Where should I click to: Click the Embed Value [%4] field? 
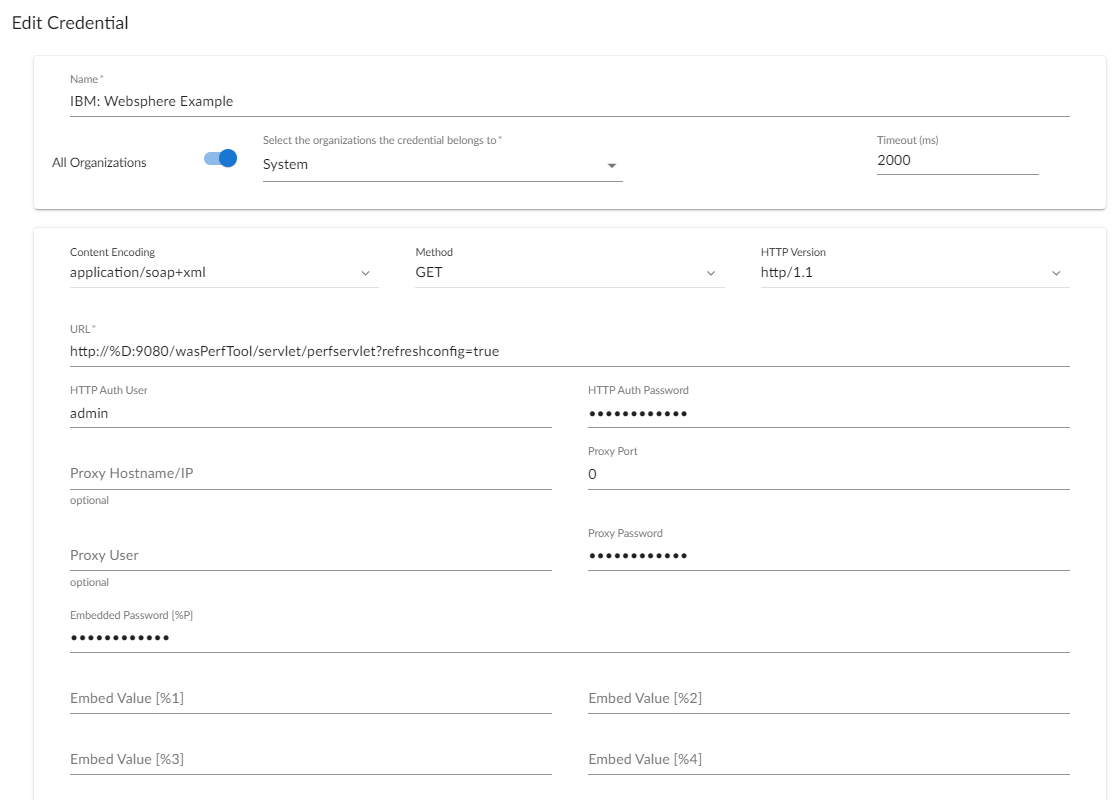pyautogui.click(x=829, y=760)
